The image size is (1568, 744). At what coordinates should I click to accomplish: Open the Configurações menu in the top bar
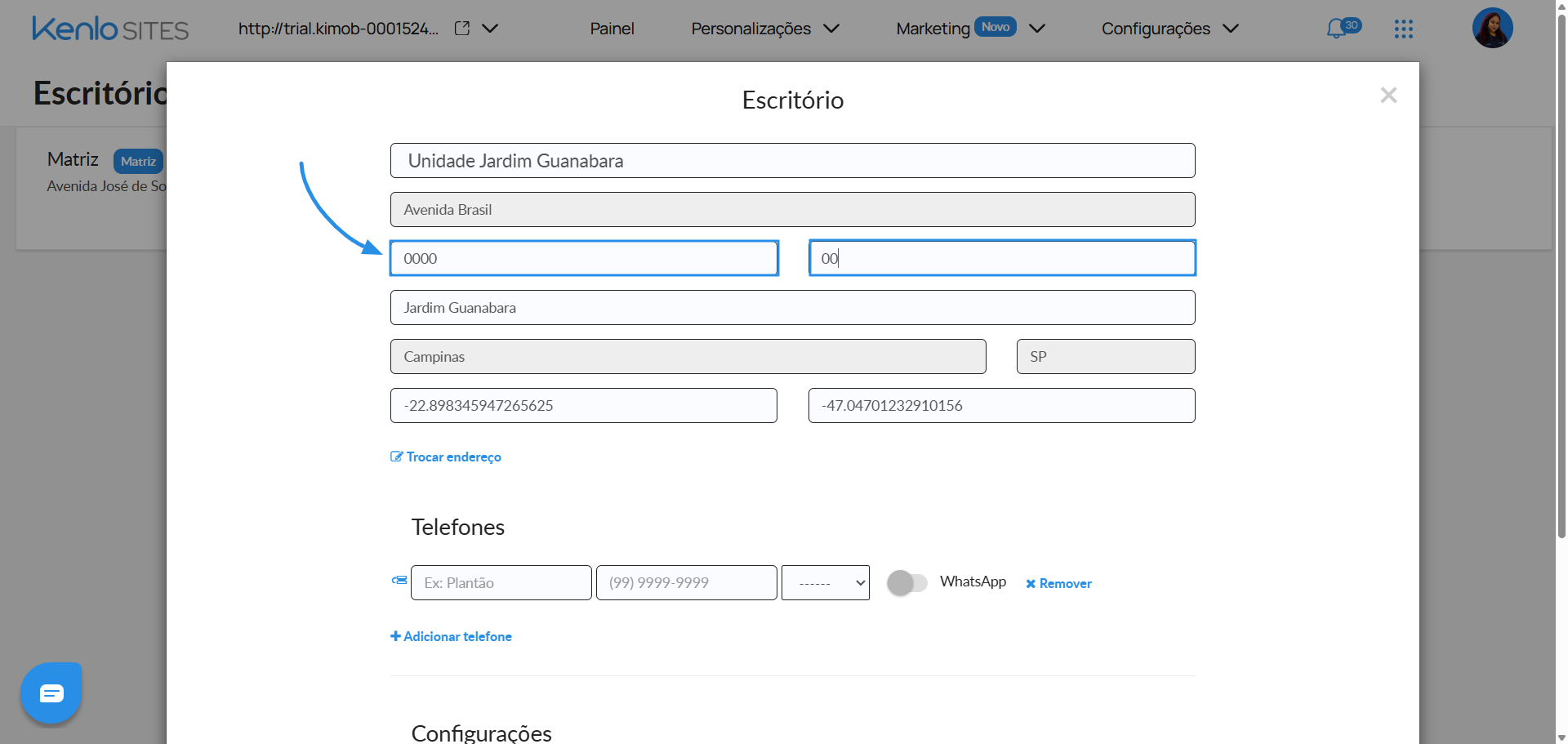[1156, 29]
